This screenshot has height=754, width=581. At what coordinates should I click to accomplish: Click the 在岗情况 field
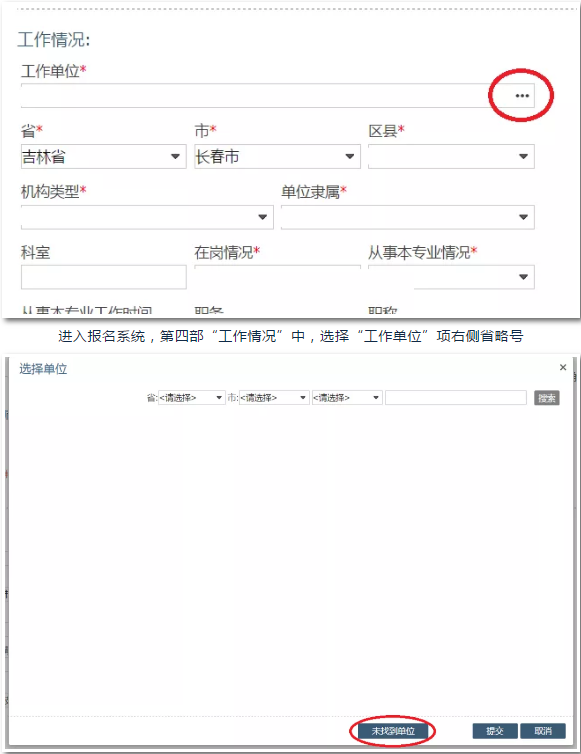tap(278, 277)
